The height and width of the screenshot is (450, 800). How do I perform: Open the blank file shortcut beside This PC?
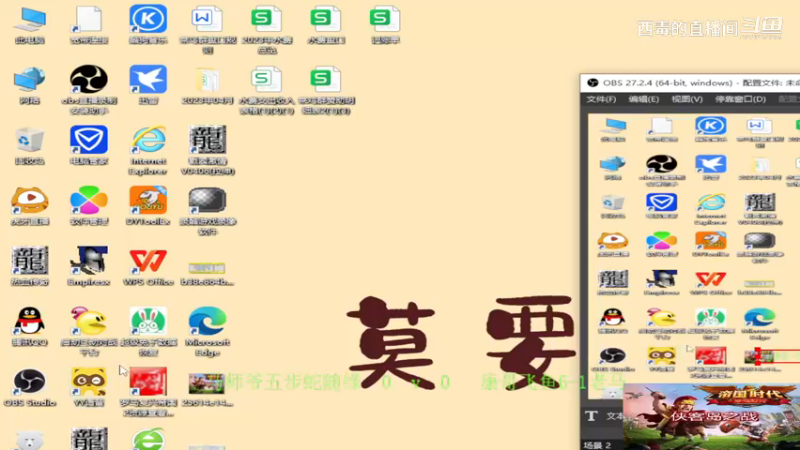click(89, 24)
